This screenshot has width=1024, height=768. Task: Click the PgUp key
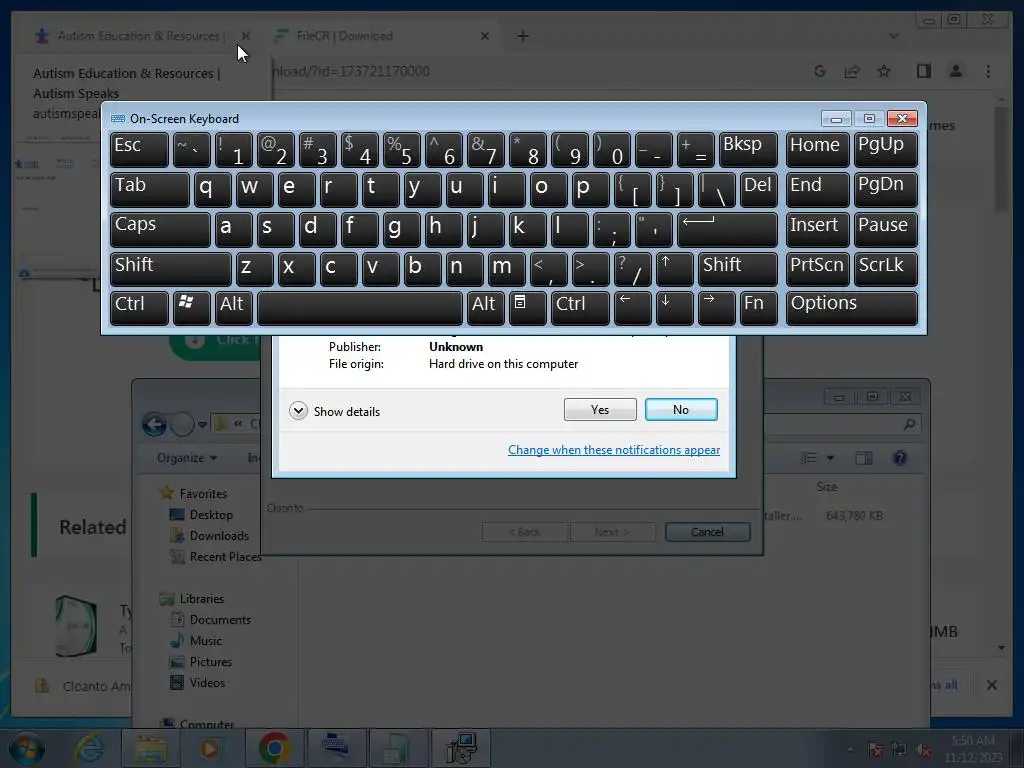point(886,150)
